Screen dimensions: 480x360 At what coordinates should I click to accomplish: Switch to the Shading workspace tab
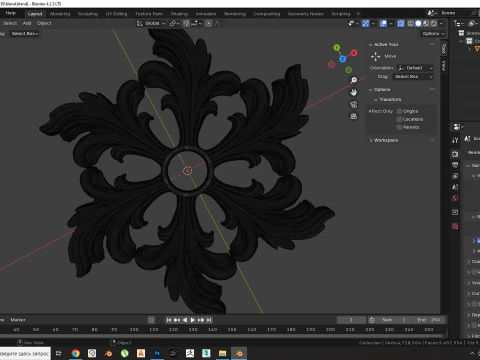[179, 14]
